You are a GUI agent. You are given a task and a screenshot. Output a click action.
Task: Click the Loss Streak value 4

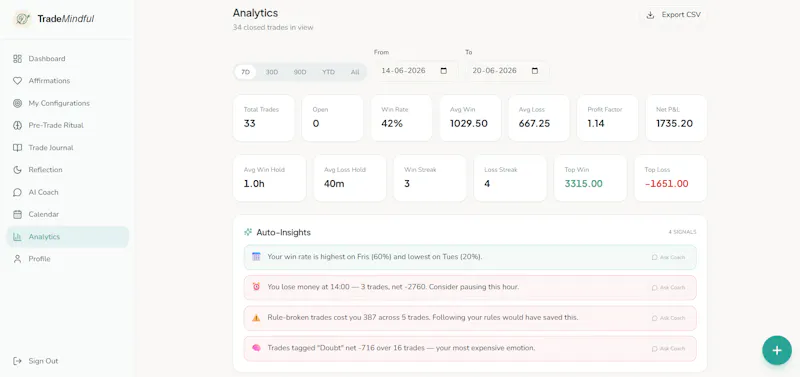[487, 184]
